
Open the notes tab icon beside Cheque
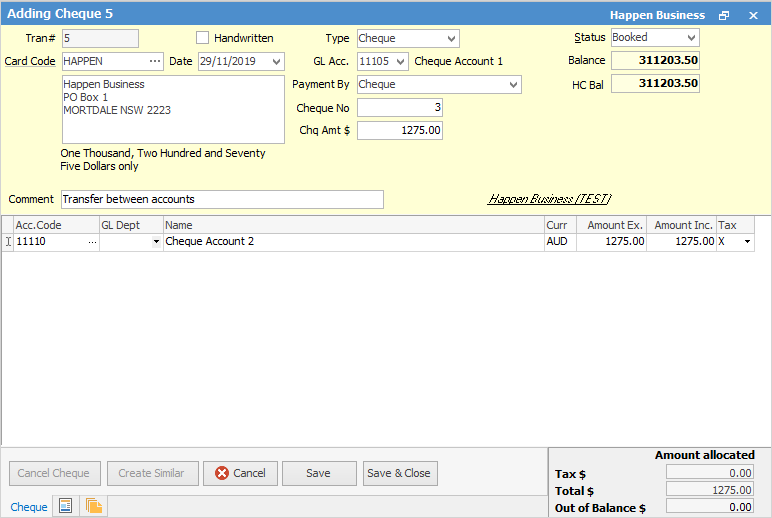click(65, 506)
